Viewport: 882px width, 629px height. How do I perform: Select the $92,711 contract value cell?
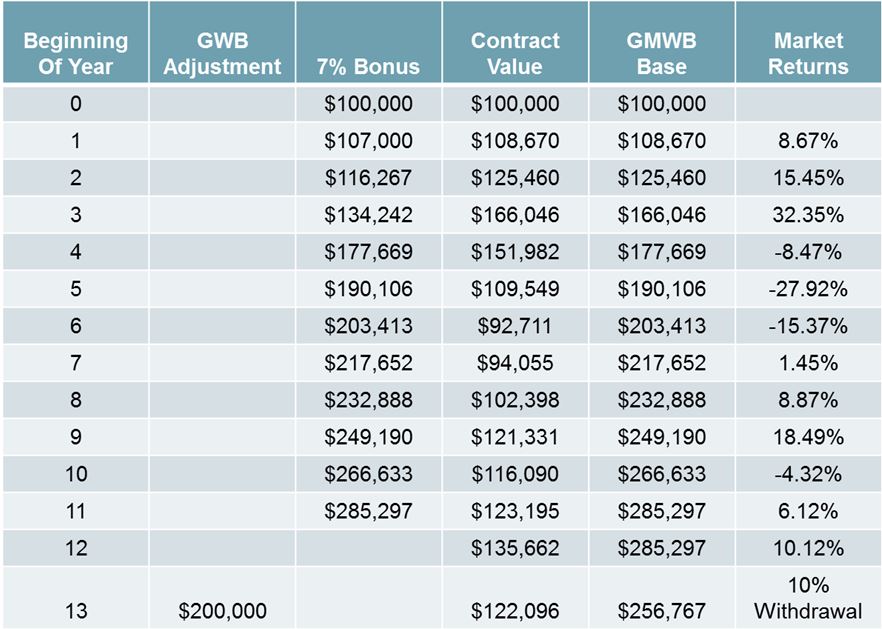(515, 326)
